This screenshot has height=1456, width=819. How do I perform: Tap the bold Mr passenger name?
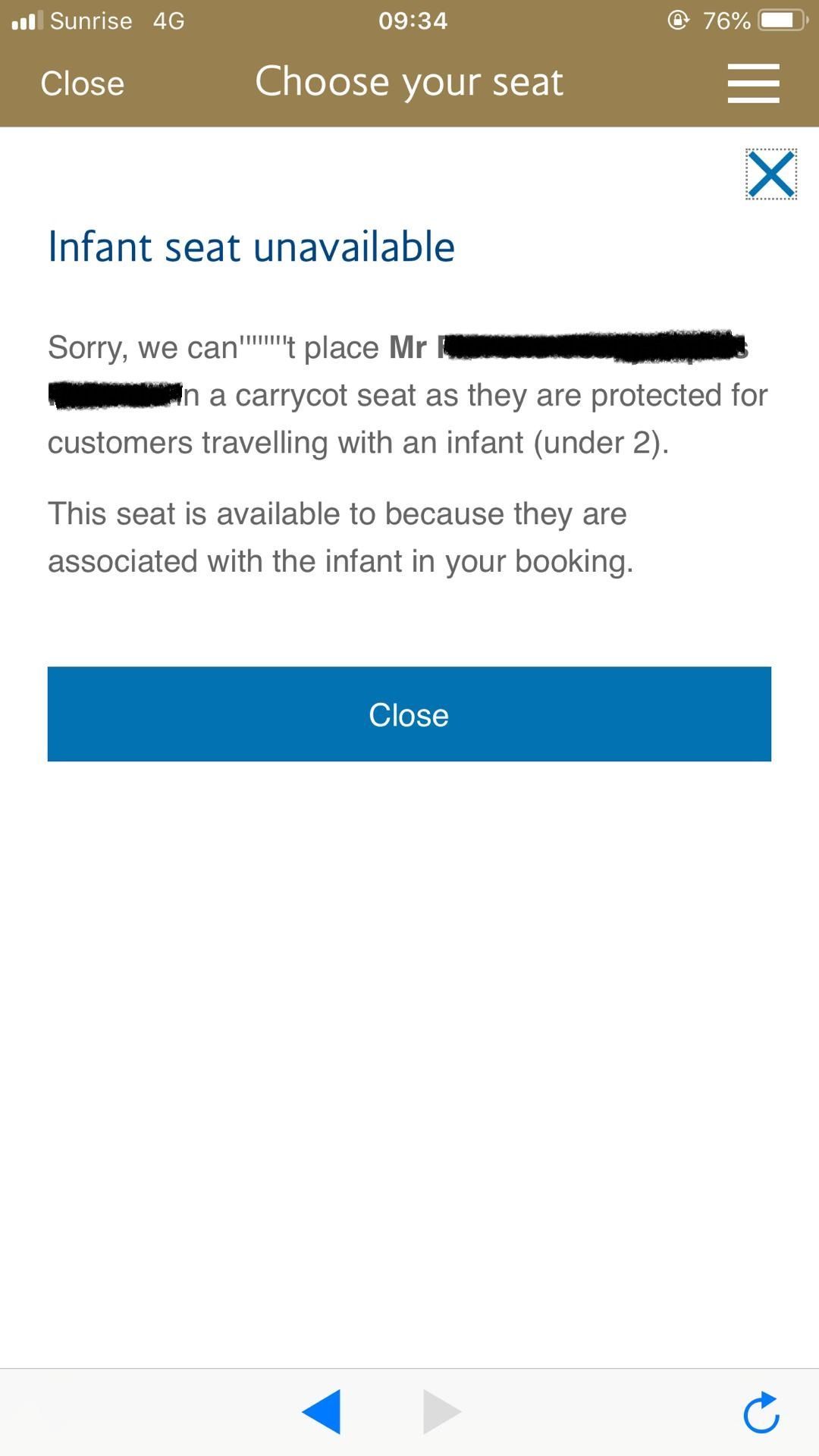coord(407,348)
